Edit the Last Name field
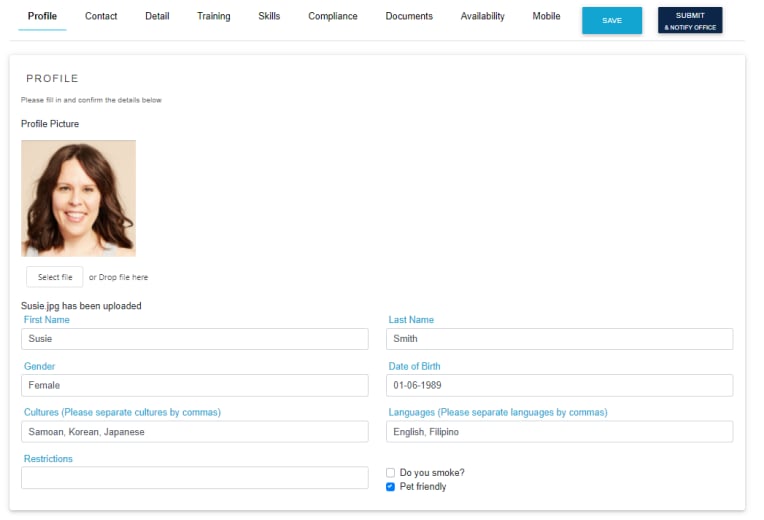 [559, 339]
